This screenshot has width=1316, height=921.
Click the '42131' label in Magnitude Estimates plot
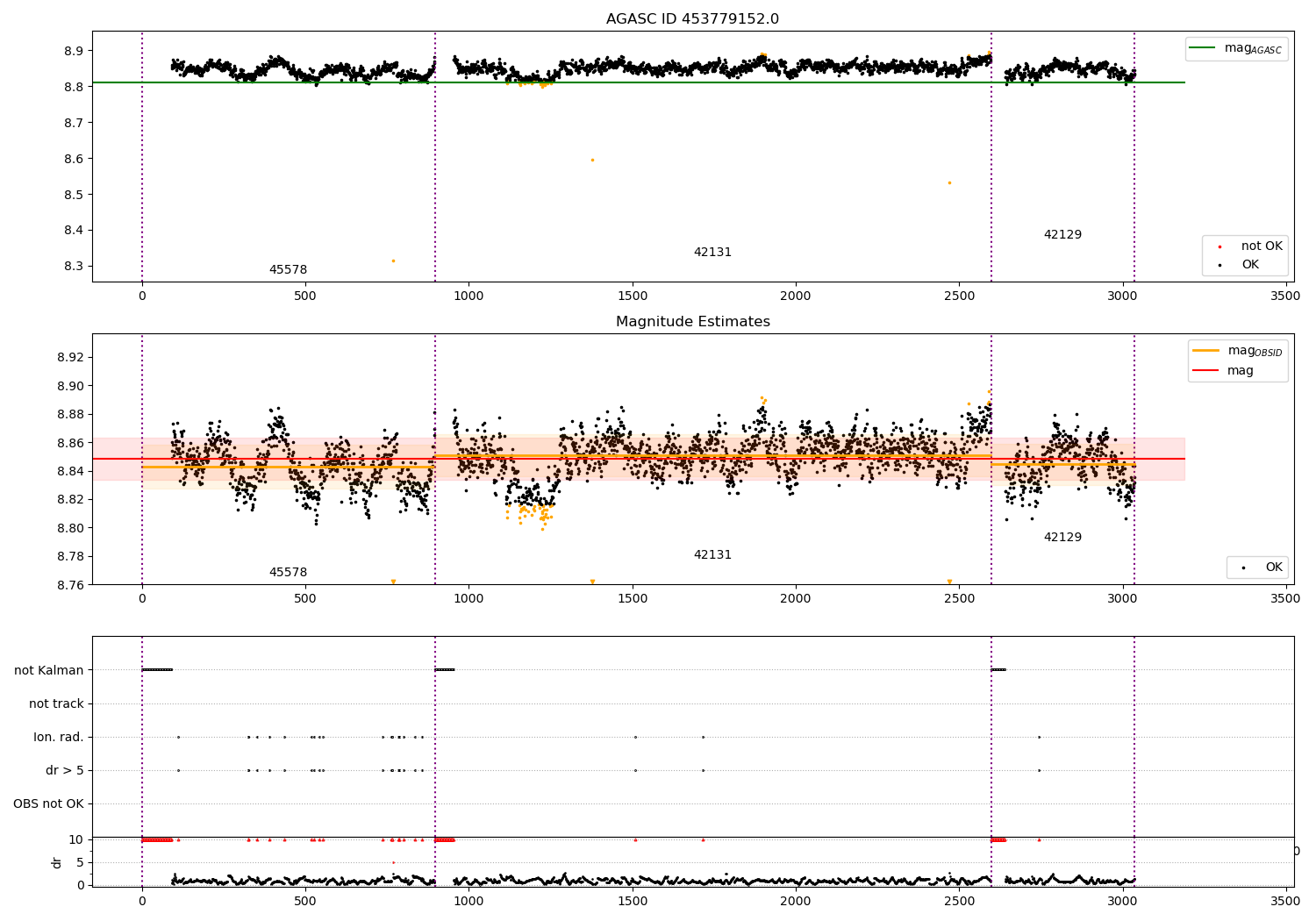coord(712,555)
